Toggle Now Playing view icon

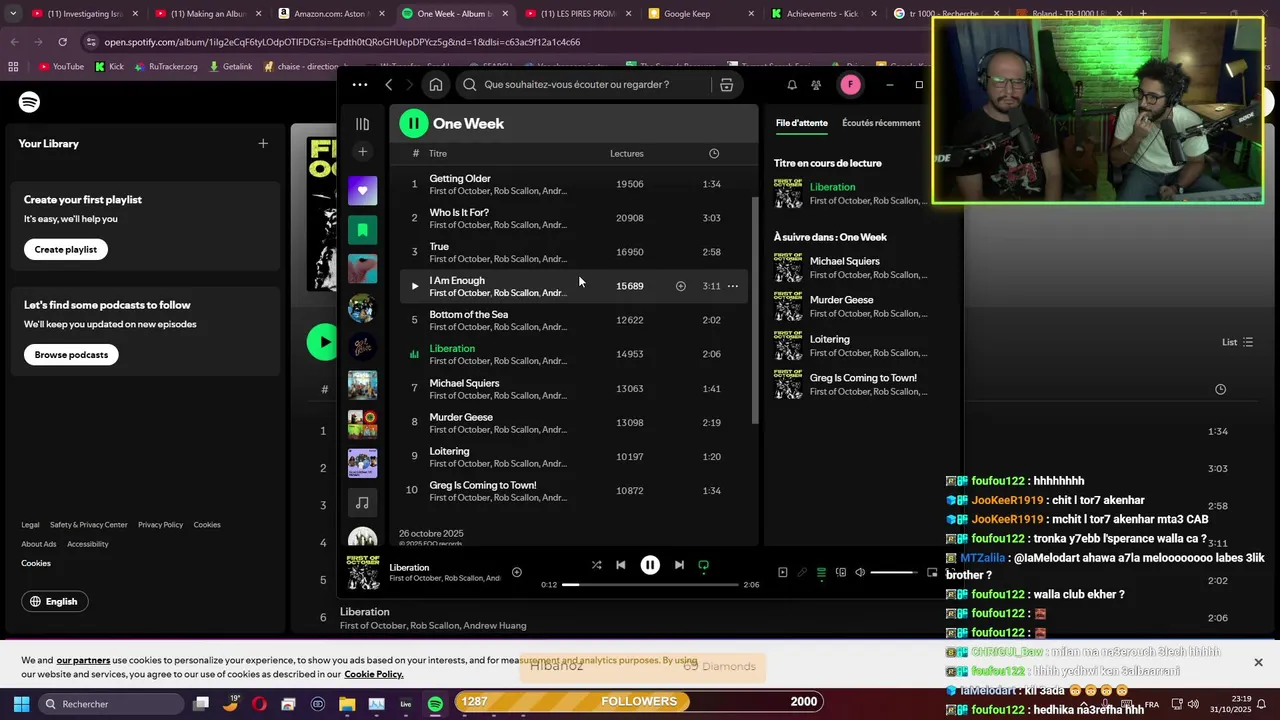point(782,573)
